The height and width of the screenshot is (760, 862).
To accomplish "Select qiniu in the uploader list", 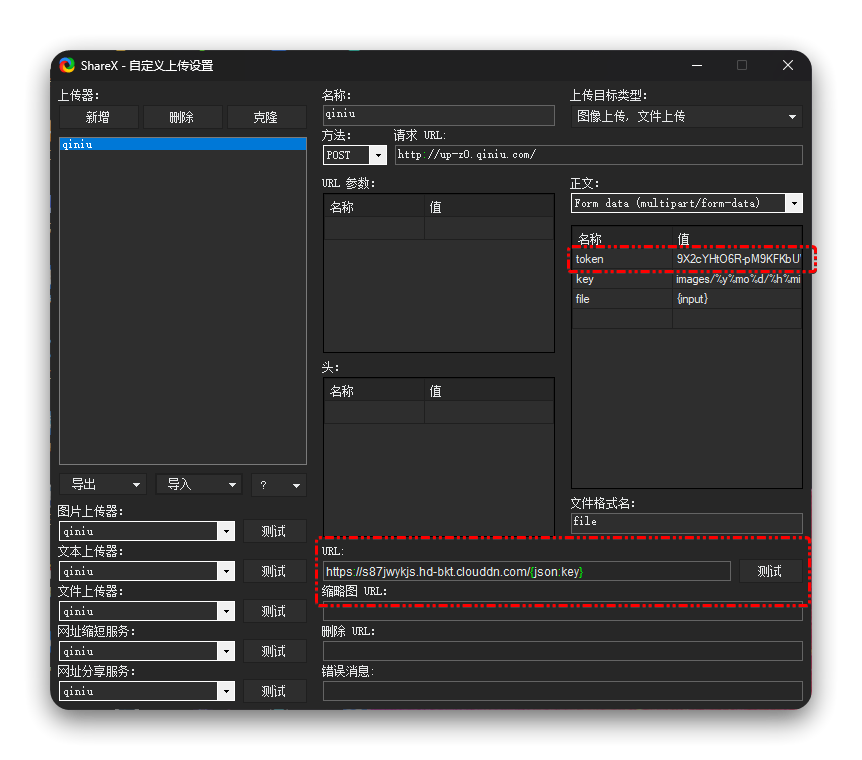I will click(x=183, y=144).
